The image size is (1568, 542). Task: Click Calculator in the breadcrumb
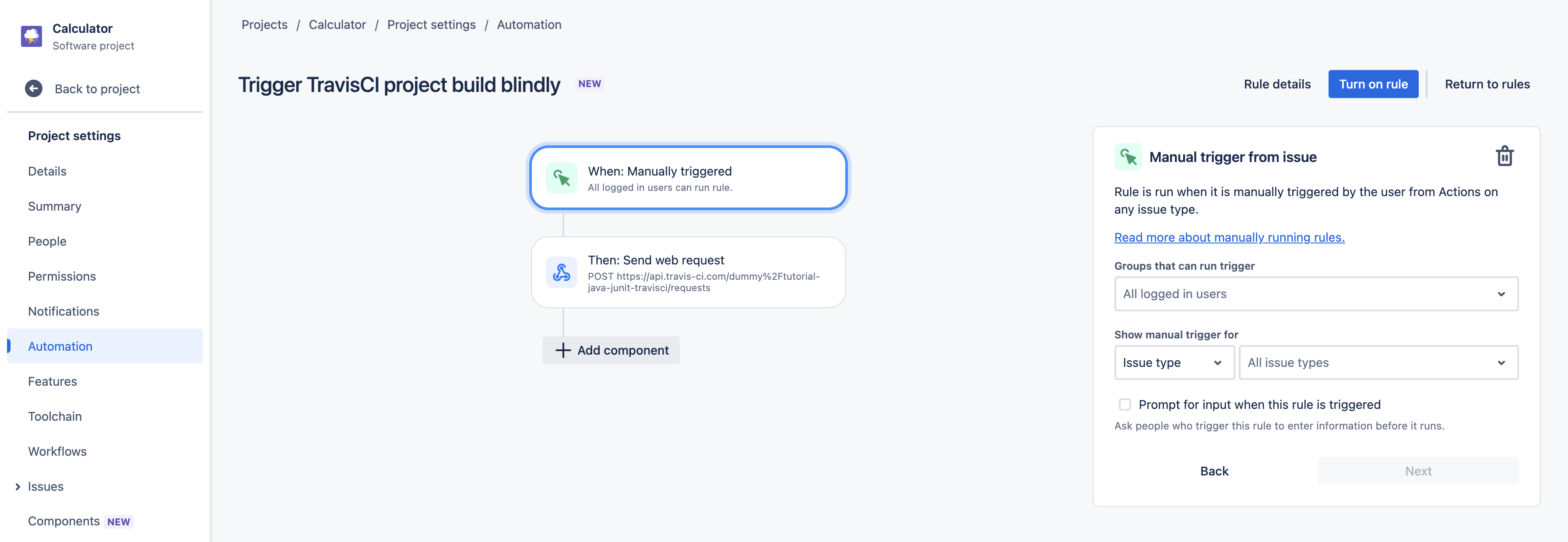coord(337,25)
